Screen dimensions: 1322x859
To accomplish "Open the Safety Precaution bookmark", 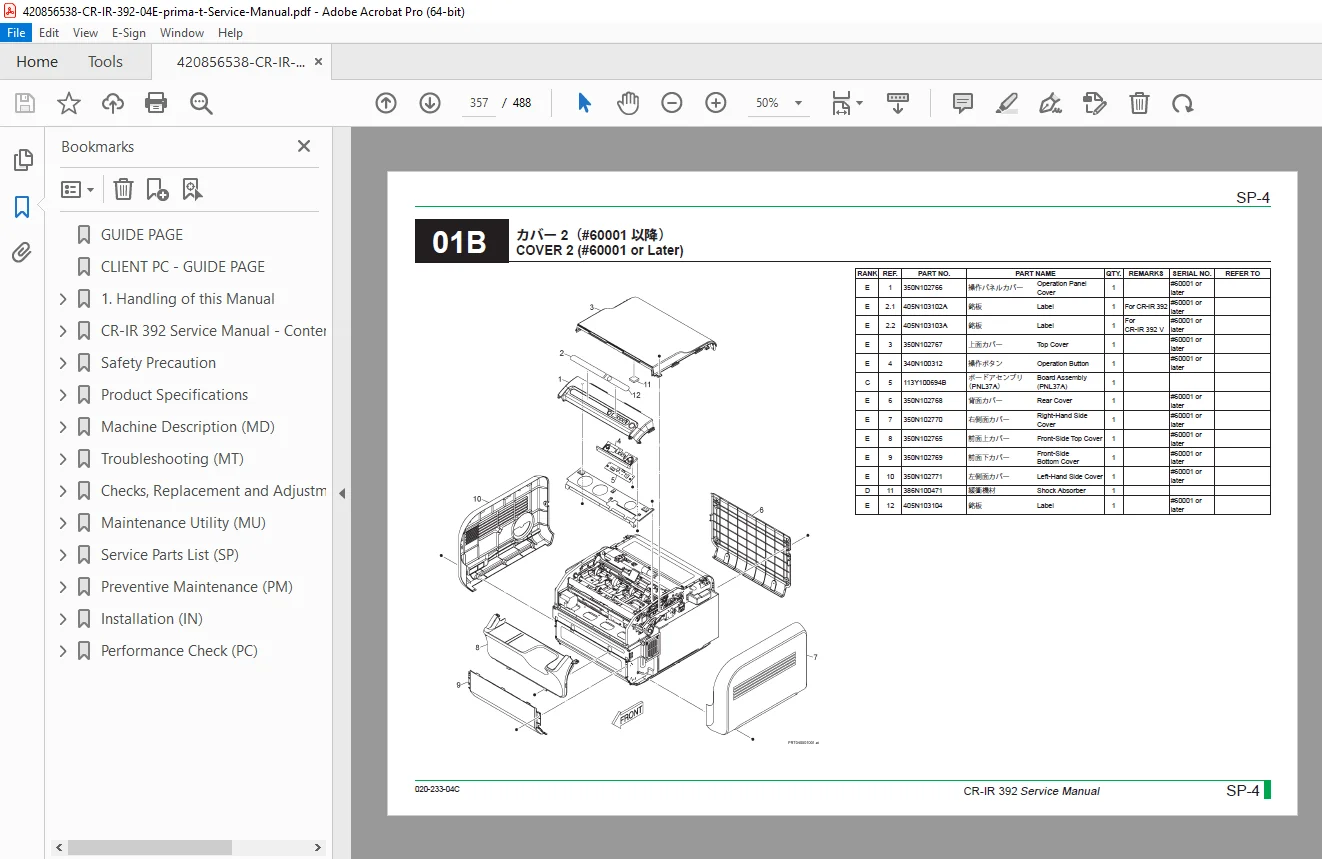I will (x=158, y=363).
